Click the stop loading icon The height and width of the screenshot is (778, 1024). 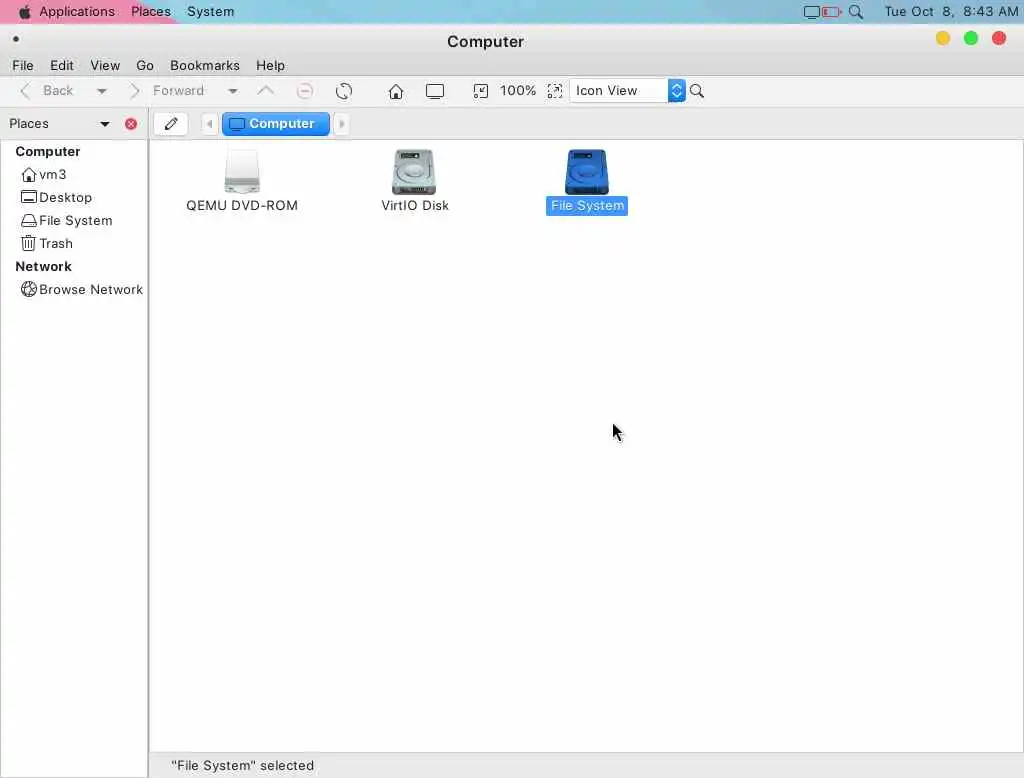click(304, 91)
